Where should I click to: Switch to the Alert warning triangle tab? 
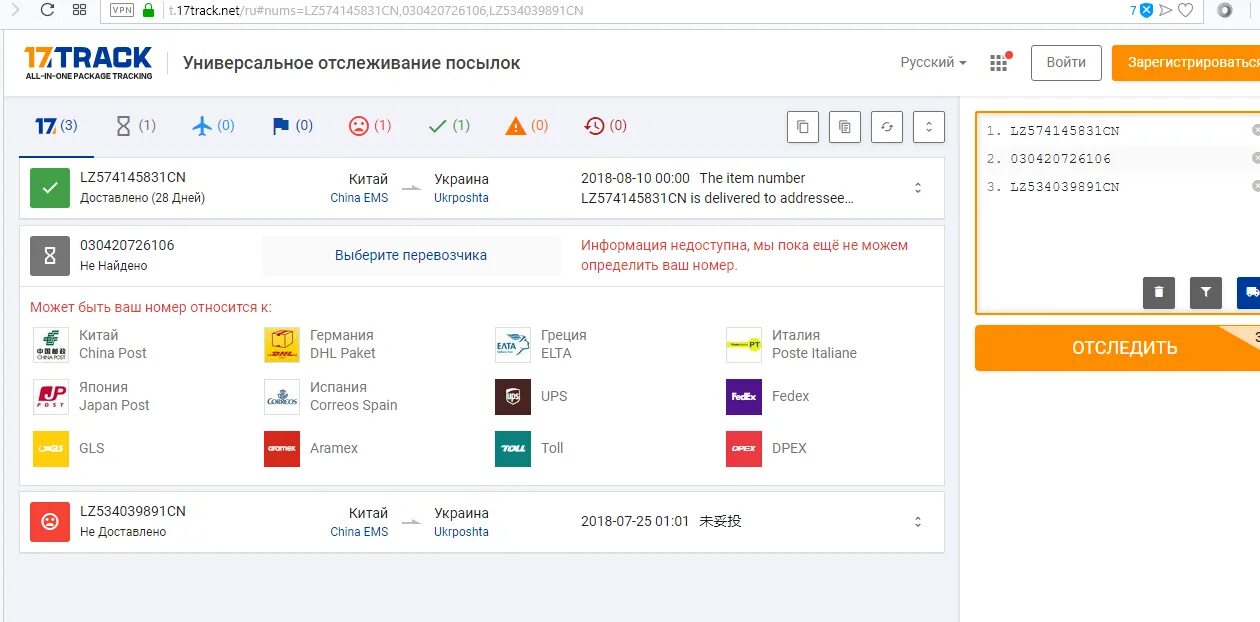point(527,126)
